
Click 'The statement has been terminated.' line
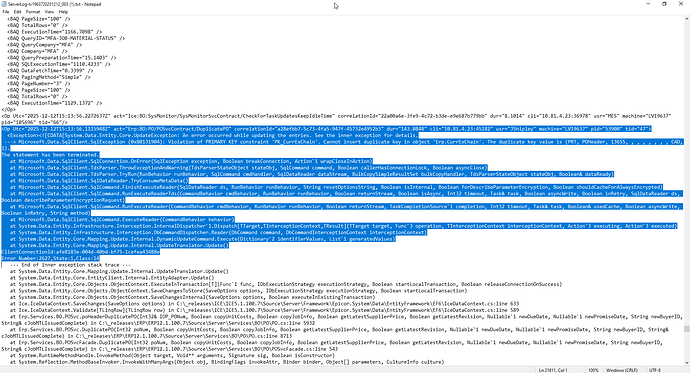click(50, 155)
